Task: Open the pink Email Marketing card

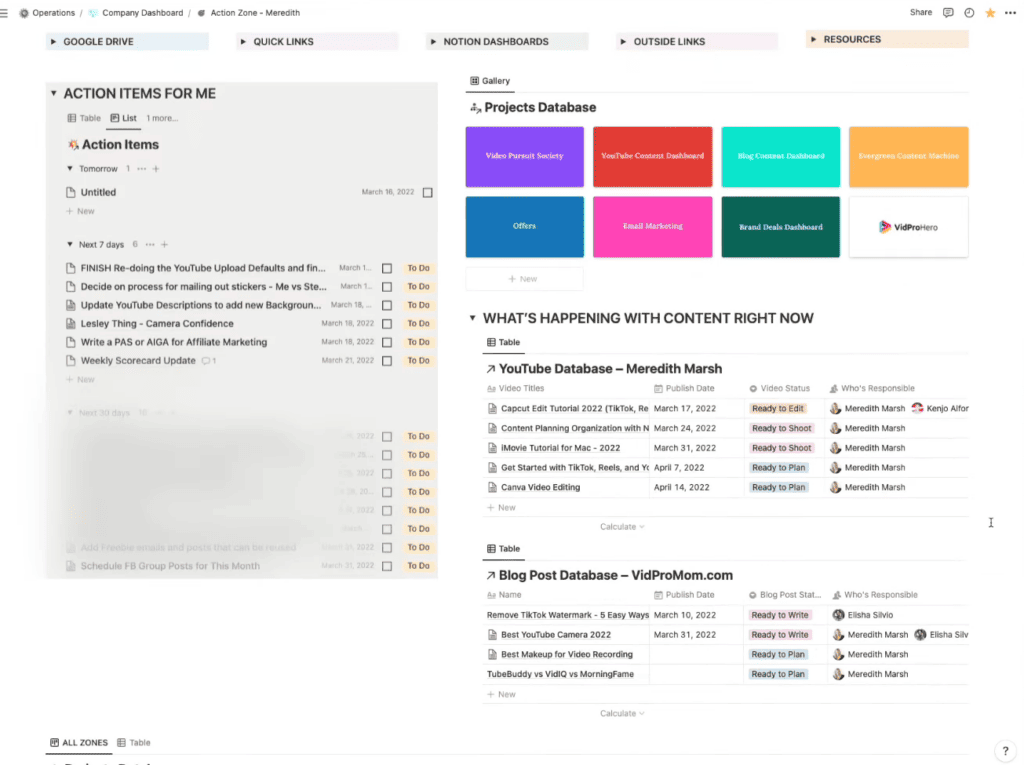Action: pyautogui.click(x=652, y=227)
